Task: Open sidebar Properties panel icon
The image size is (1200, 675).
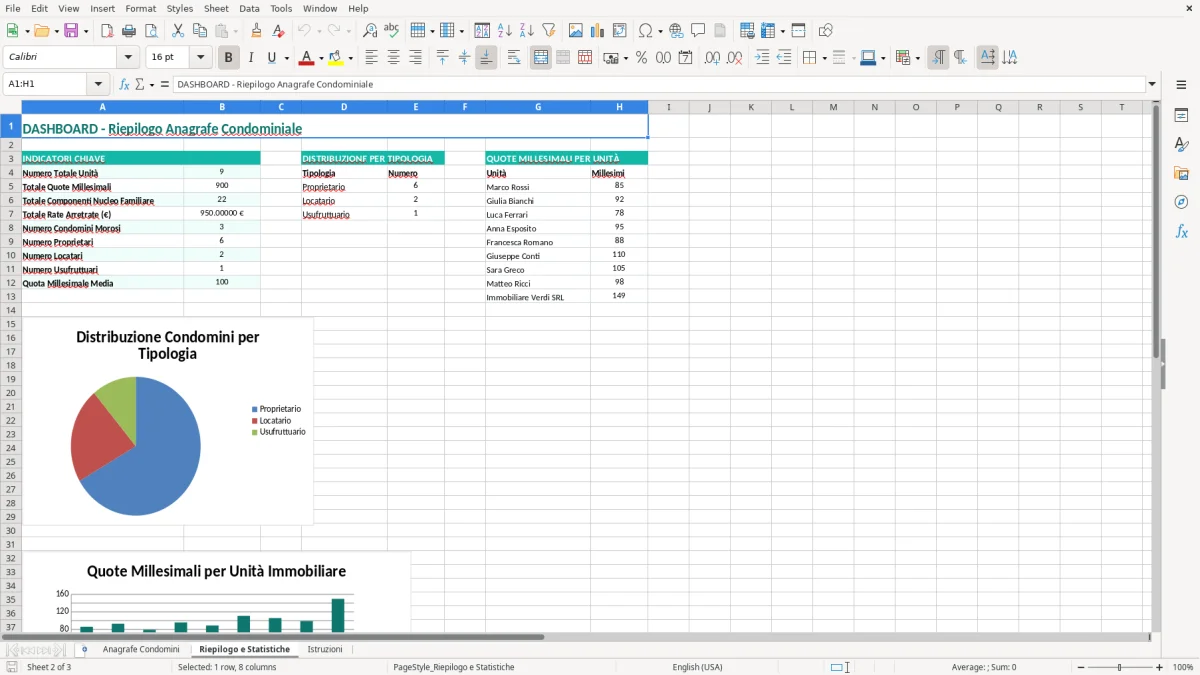Action: pyautogui.click(x=1181, y=116)
